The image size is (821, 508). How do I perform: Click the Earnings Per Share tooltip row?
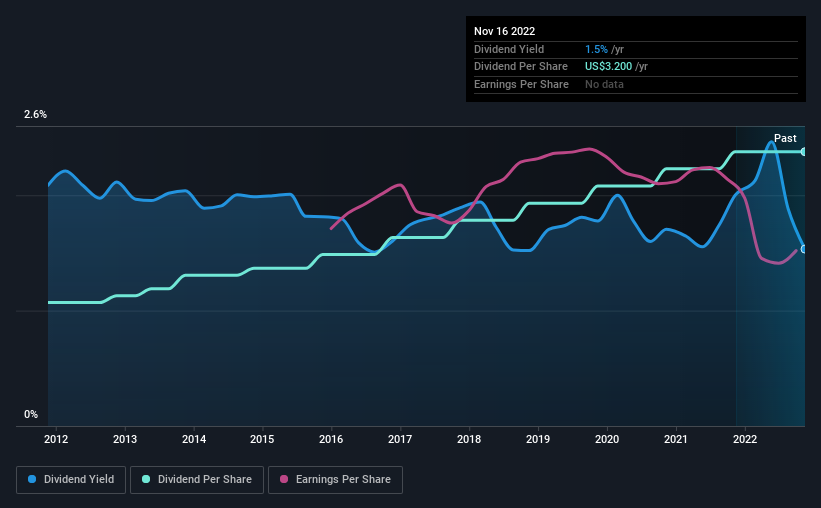[636, 84]
